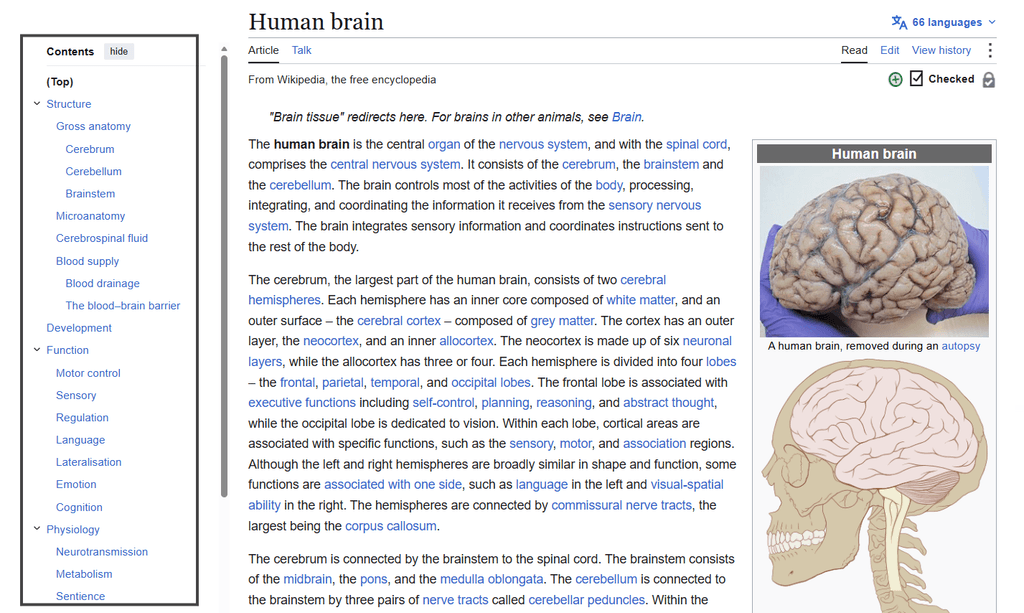
Task: Open the three-dot more options menu
Action: pyautogui.click(x=990, y=50)
